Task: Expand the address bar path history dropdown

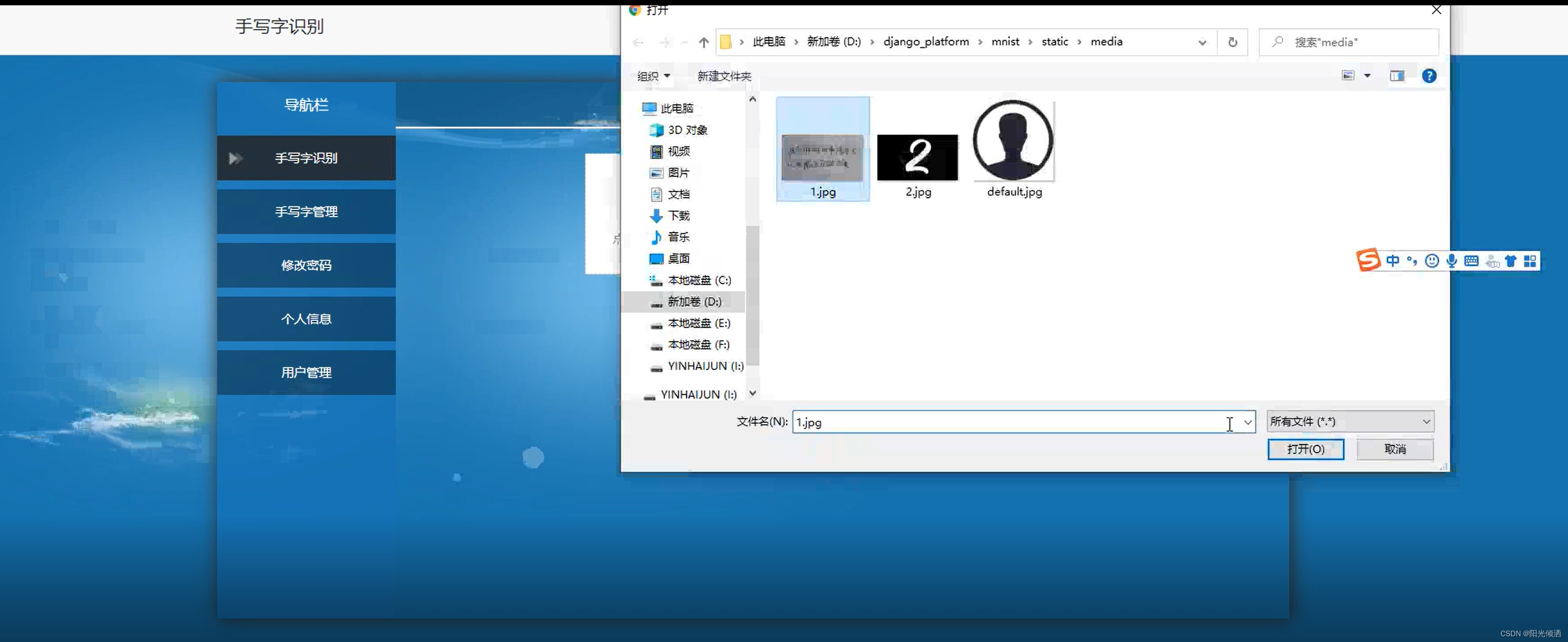Action: pos(1202,42)
